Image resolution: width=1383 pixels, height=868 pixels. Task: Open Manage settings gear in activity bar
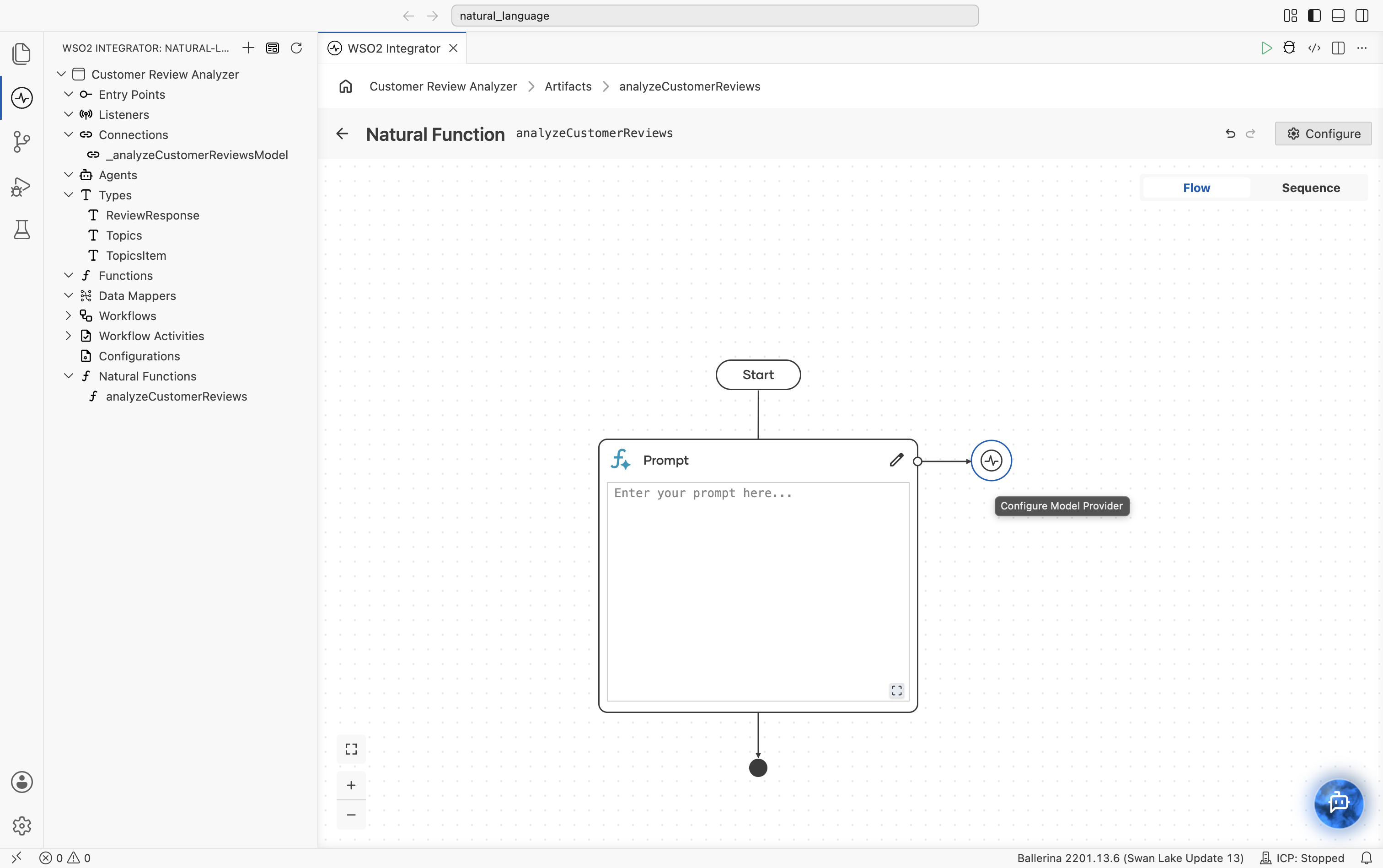point(22,825)
